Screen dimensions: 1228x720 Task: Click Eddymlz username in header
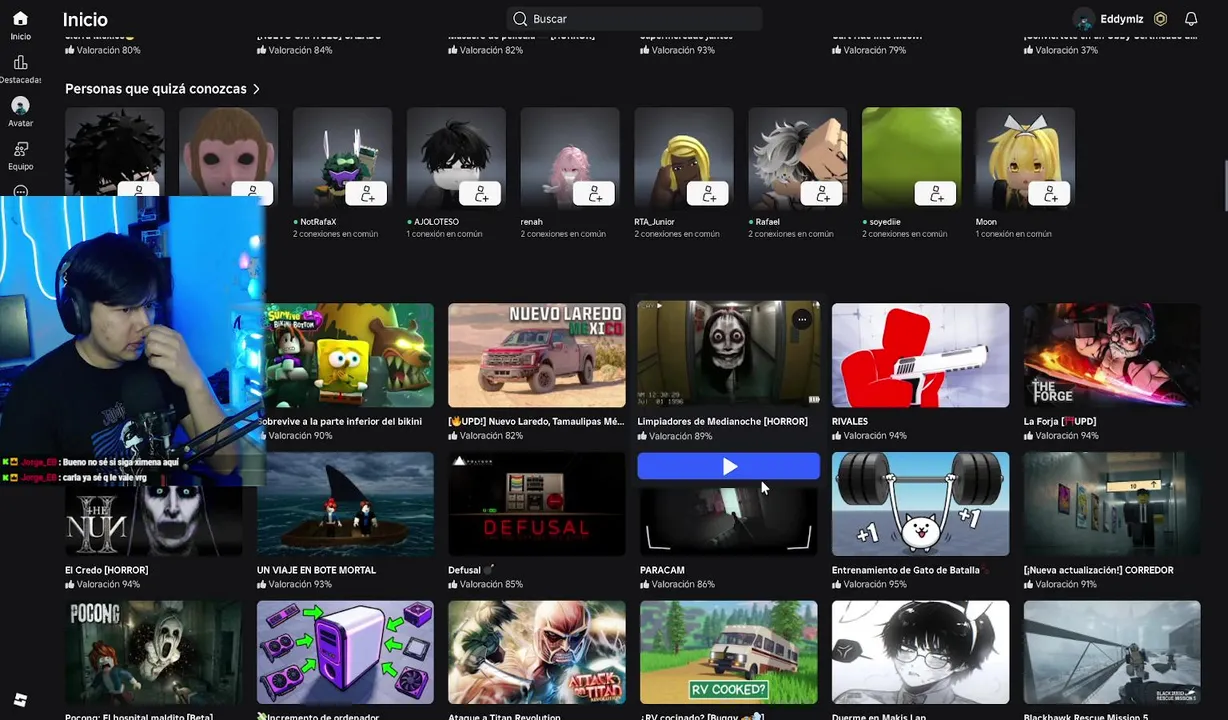(x=1122, y=19)
